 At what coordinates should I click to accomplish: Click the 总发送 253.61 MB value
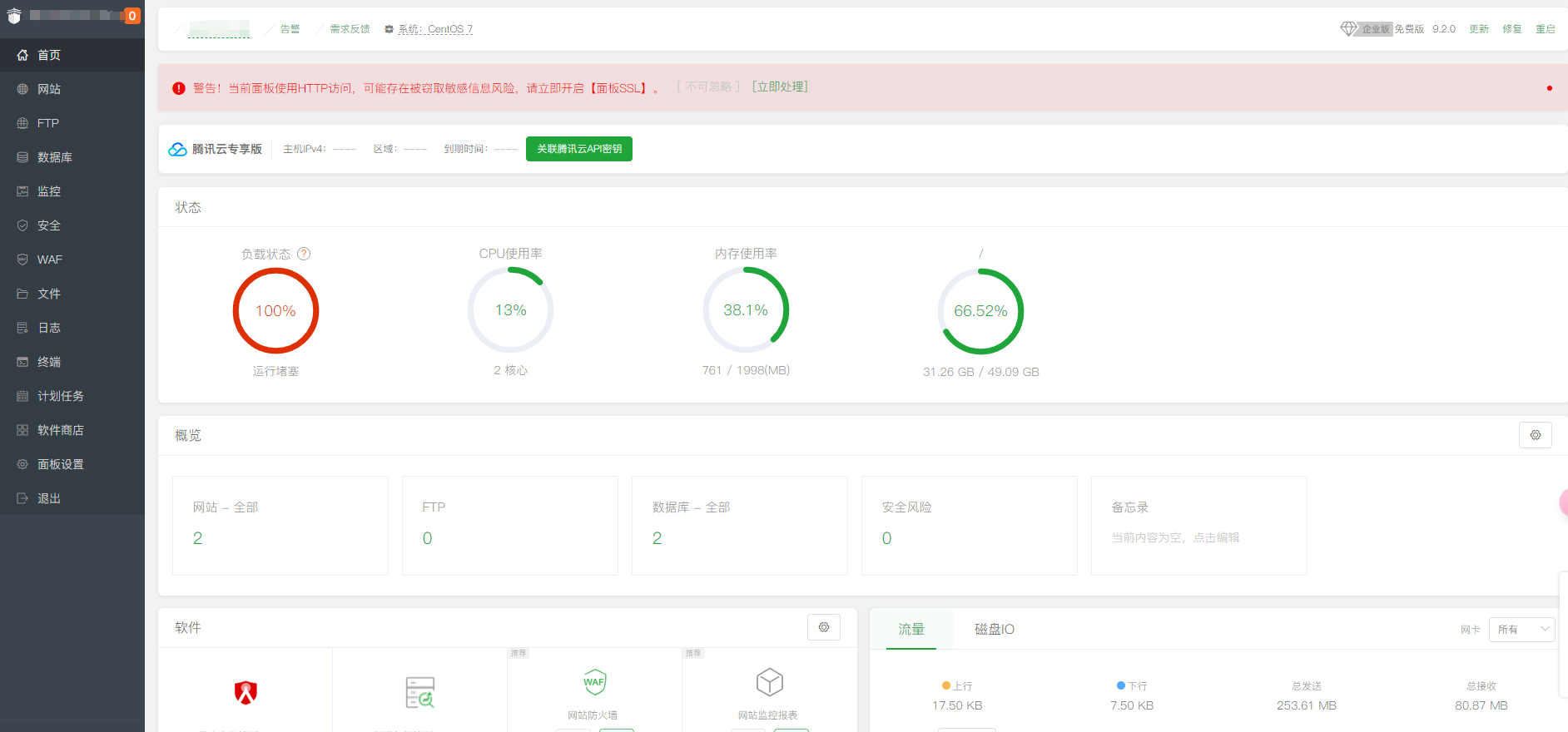click(x=1307, y=705)
